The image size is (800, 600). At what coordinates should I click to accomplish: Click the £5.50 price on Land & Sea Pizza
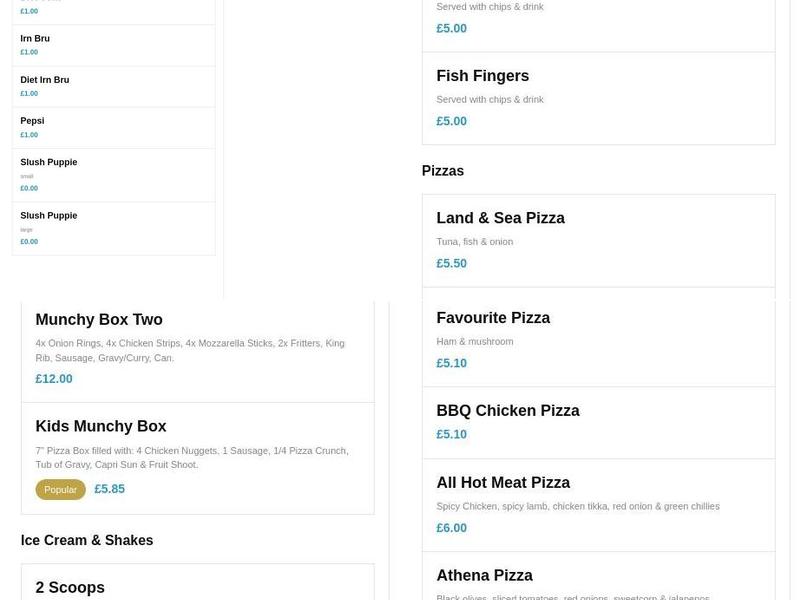tap(449, 263)
